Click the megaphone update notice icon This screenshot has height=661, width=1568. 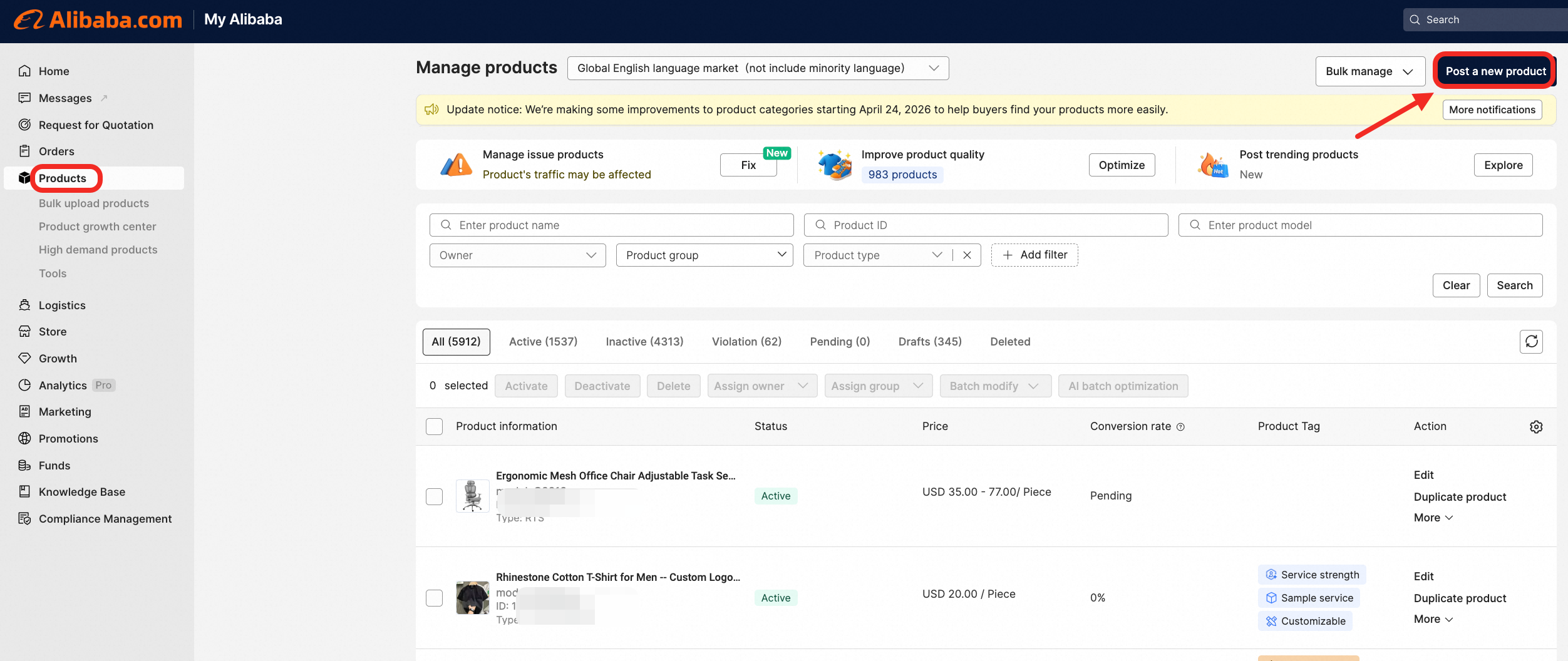pos(431,110)
